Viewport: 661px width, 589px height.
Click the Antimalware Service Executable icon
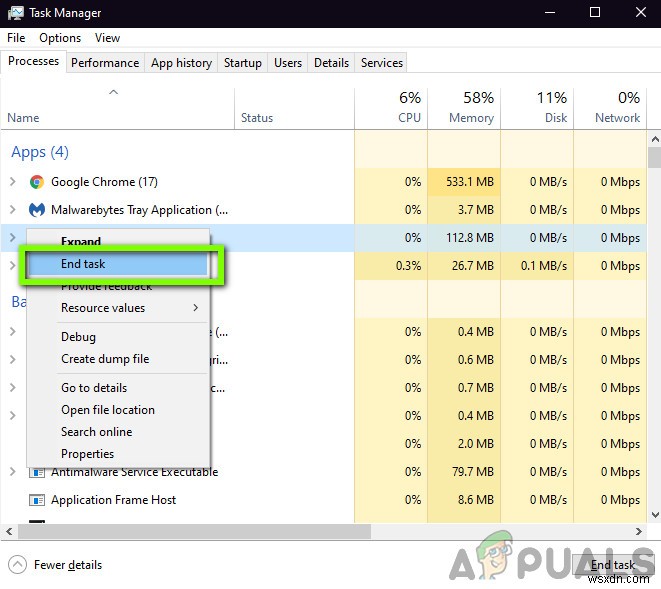coord(37,472)
